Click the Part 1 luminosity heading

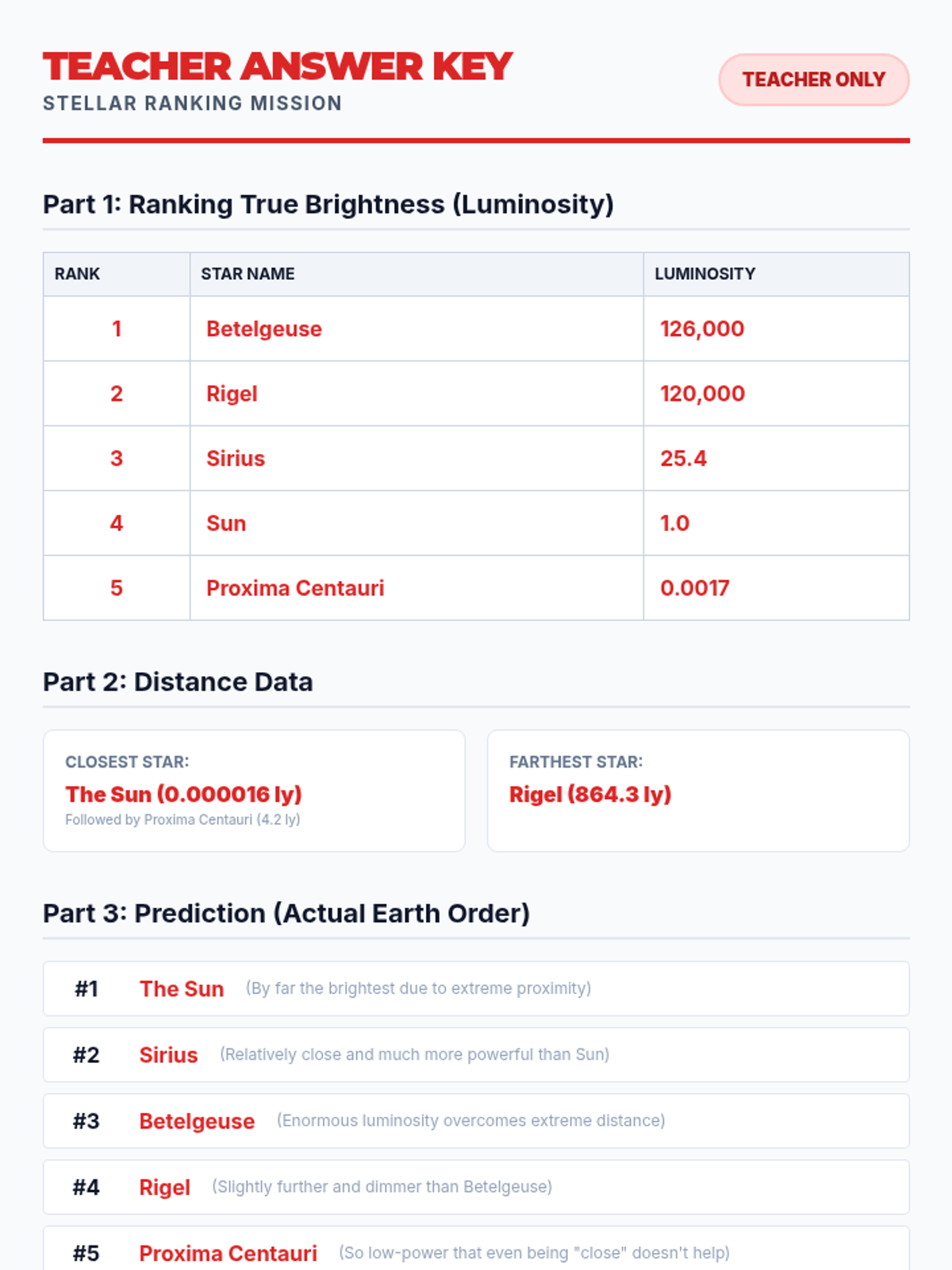click(328, 205)
